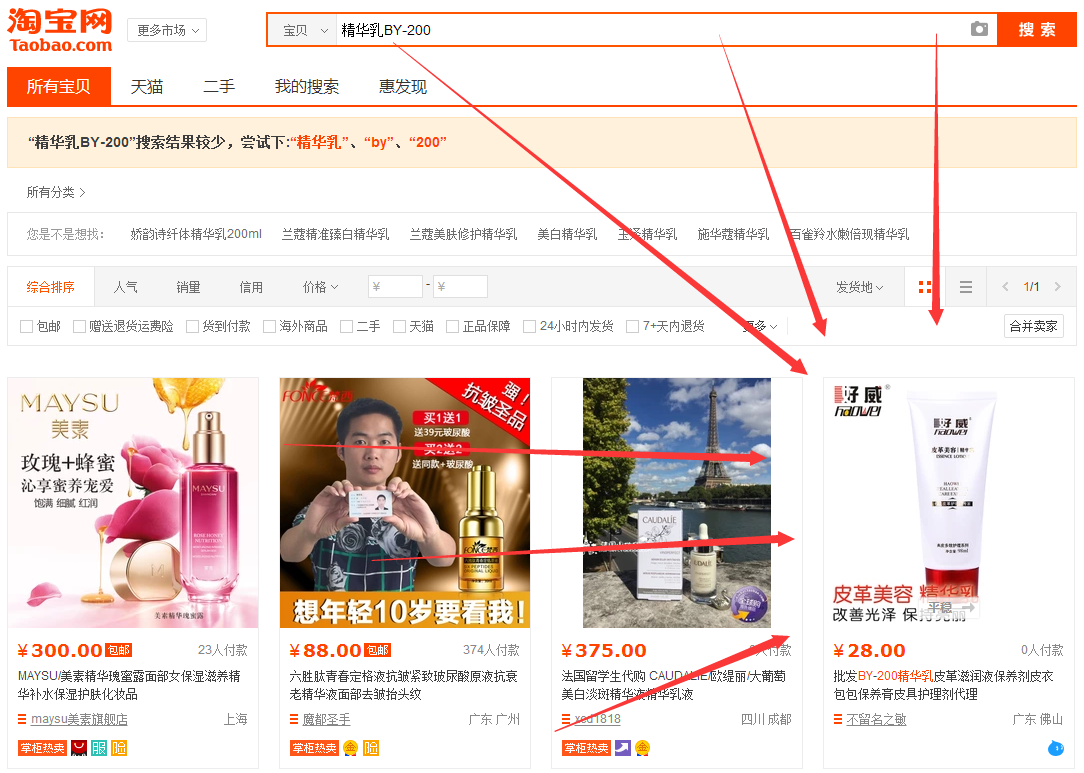Toggle the 正品保障 checkbox
Viewport: 1084px width, 773px height.
[453, 326]
